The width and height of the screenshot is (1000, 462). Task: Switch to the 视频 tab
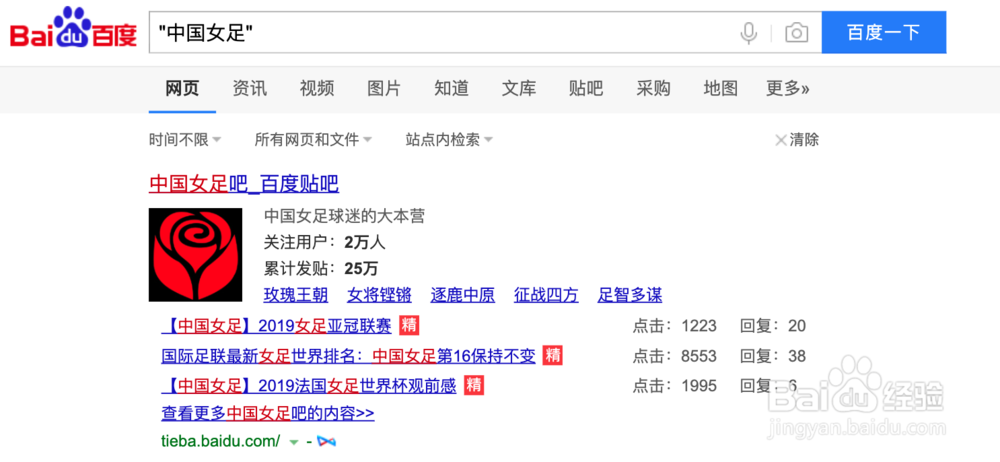pos(317,88)
